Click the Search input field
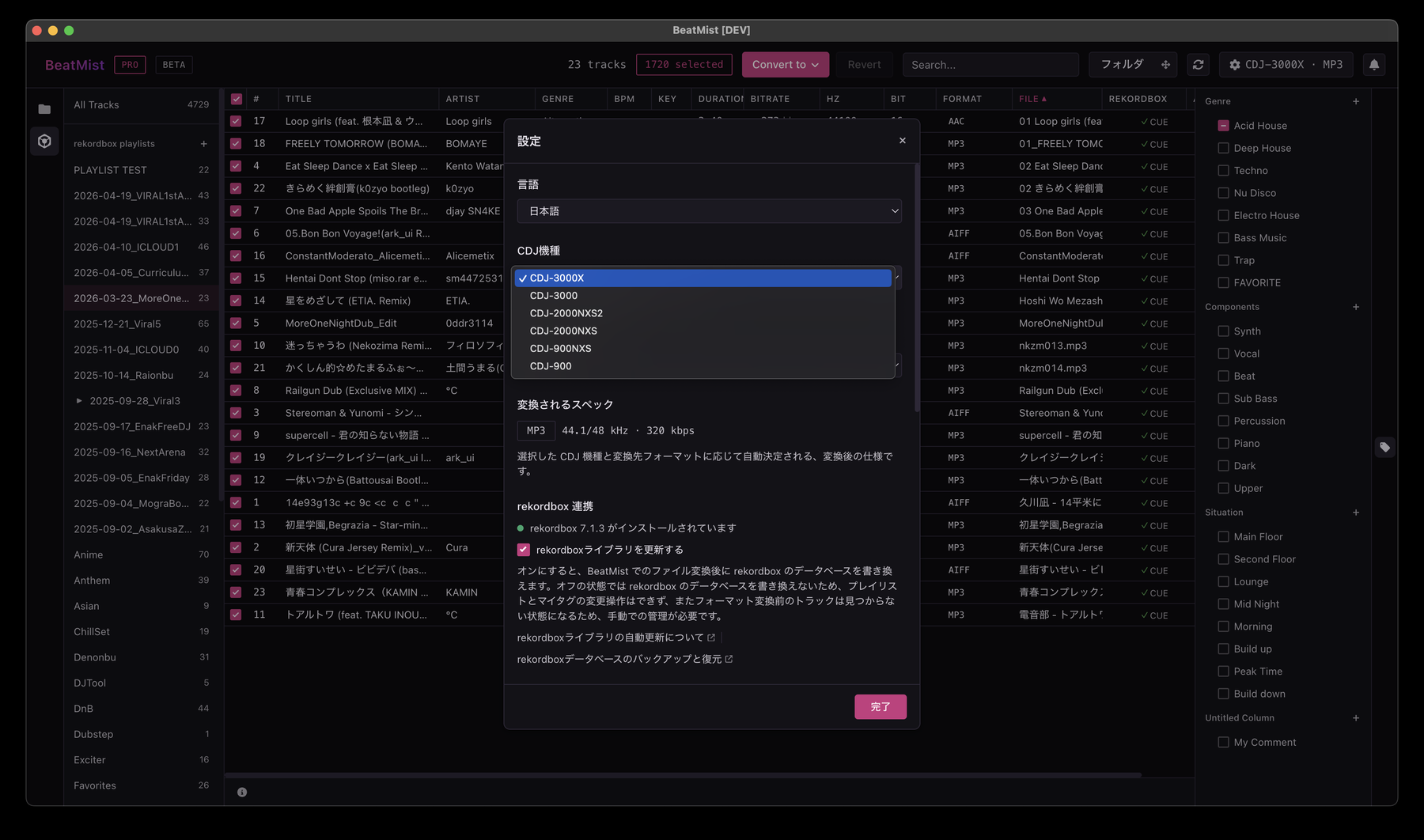The width and height of the screenshot is (1424, 840). [x=990, y=65]
